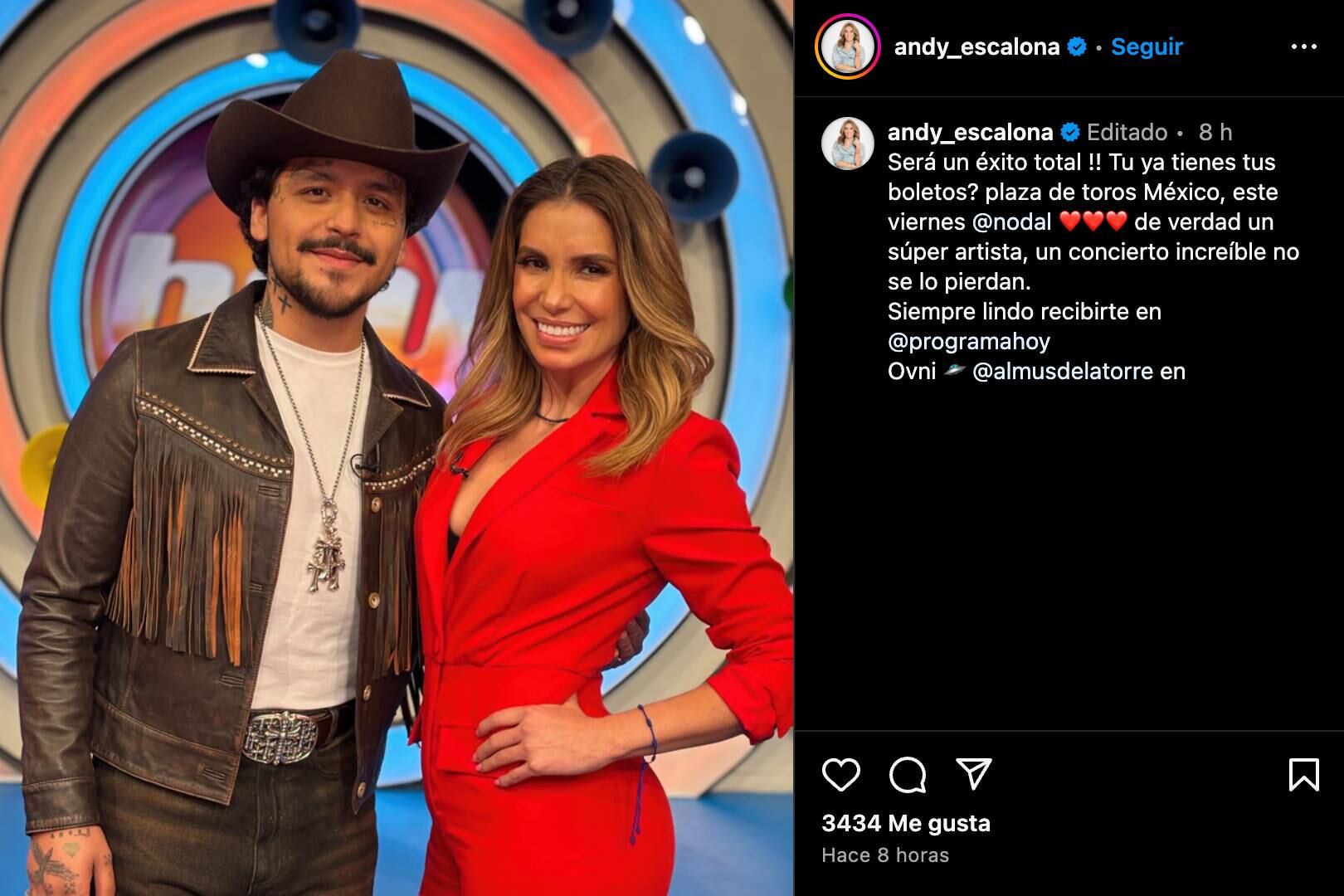The height and width of the screenshot is (896, 1344).
Task: Like the post with the heart icon
Action: (x=840, y=774)
